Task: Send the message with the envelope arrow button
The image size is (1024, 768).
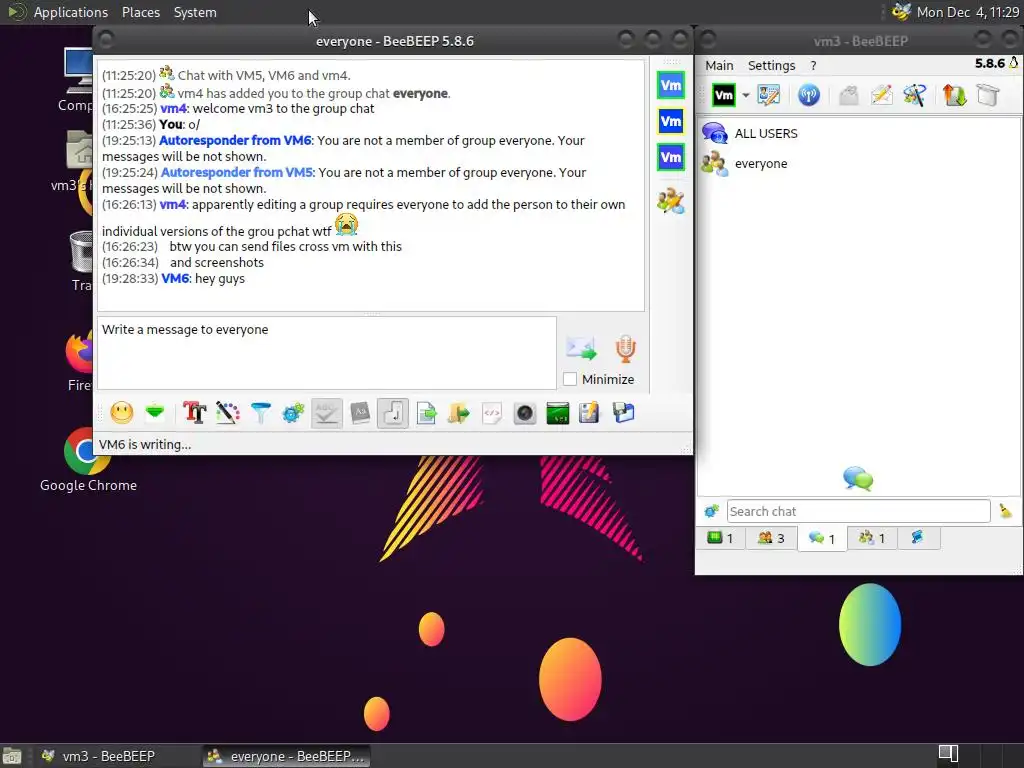Action: (581, 348)
